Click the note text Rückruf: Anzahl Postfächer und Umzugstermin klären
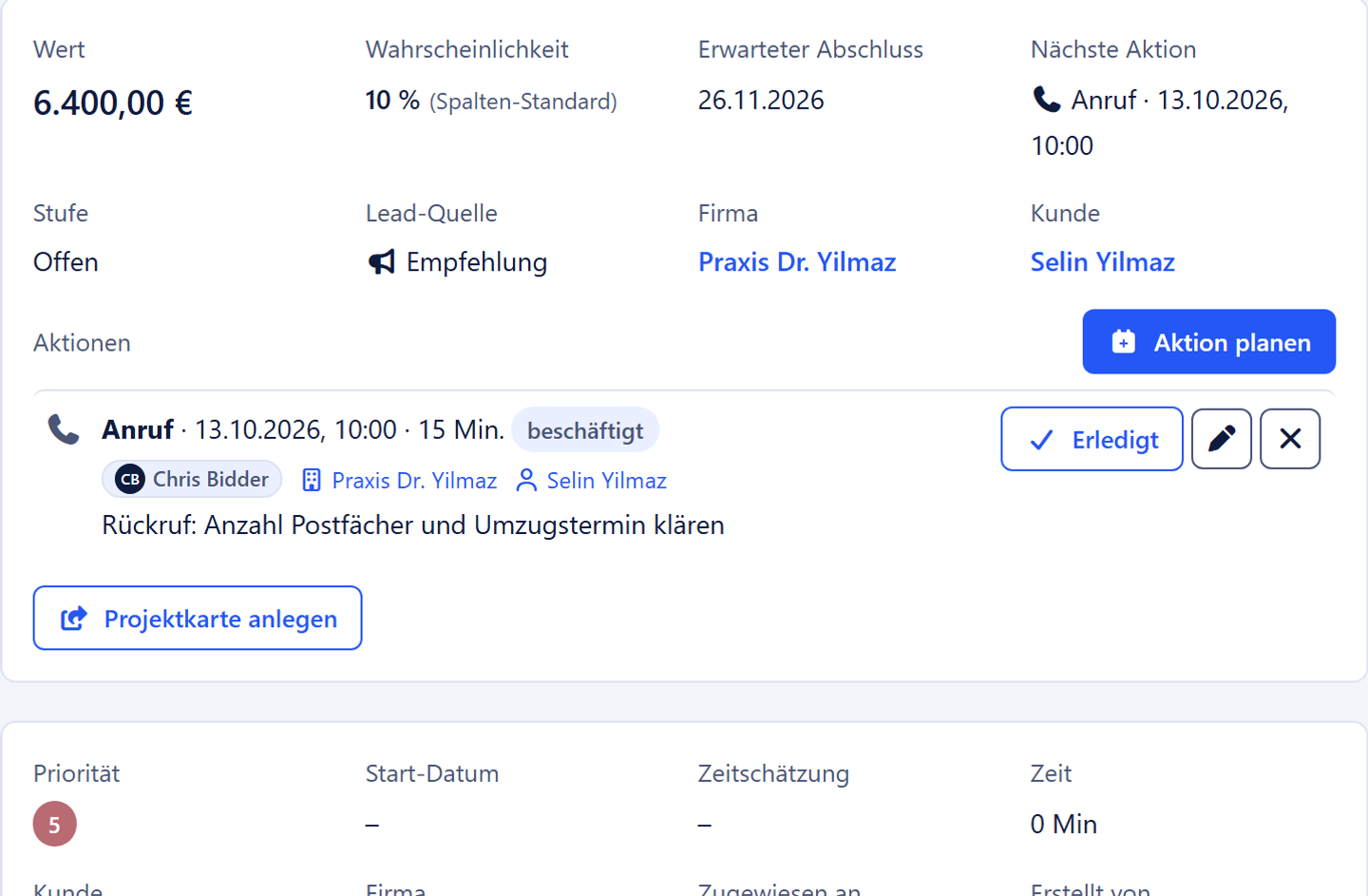This screenshot has width=1368, height=896. tap(413, 525)
